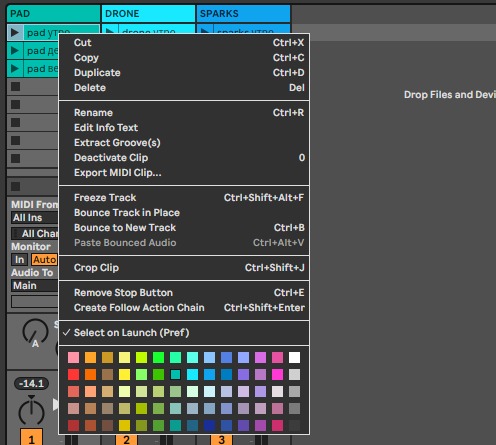496x445 pixels.
Task: Pick the orange swatch in top row
Action: pos(90,357)
